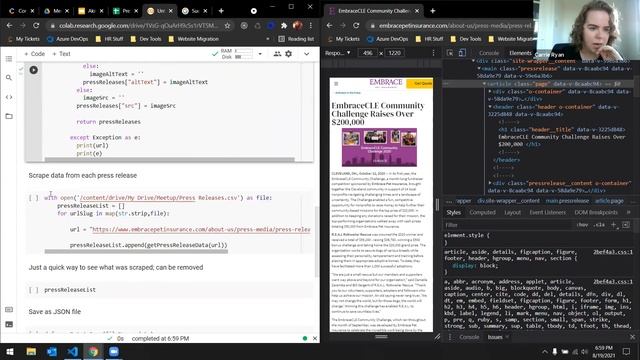Open Colab share/people icon
Viewport: 640px width, 360px height.
[x=277, y=54]
